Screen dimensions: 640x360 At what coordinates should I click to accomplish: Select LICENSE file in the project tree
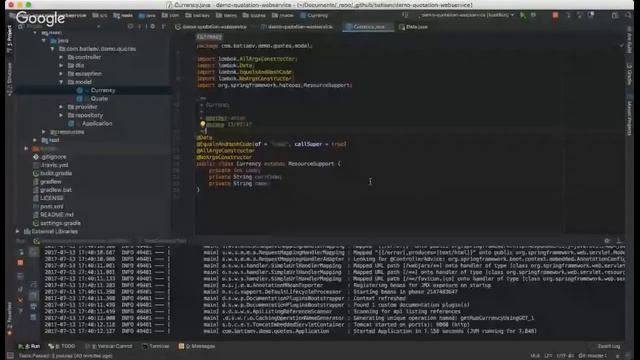[x=51, y=198]
